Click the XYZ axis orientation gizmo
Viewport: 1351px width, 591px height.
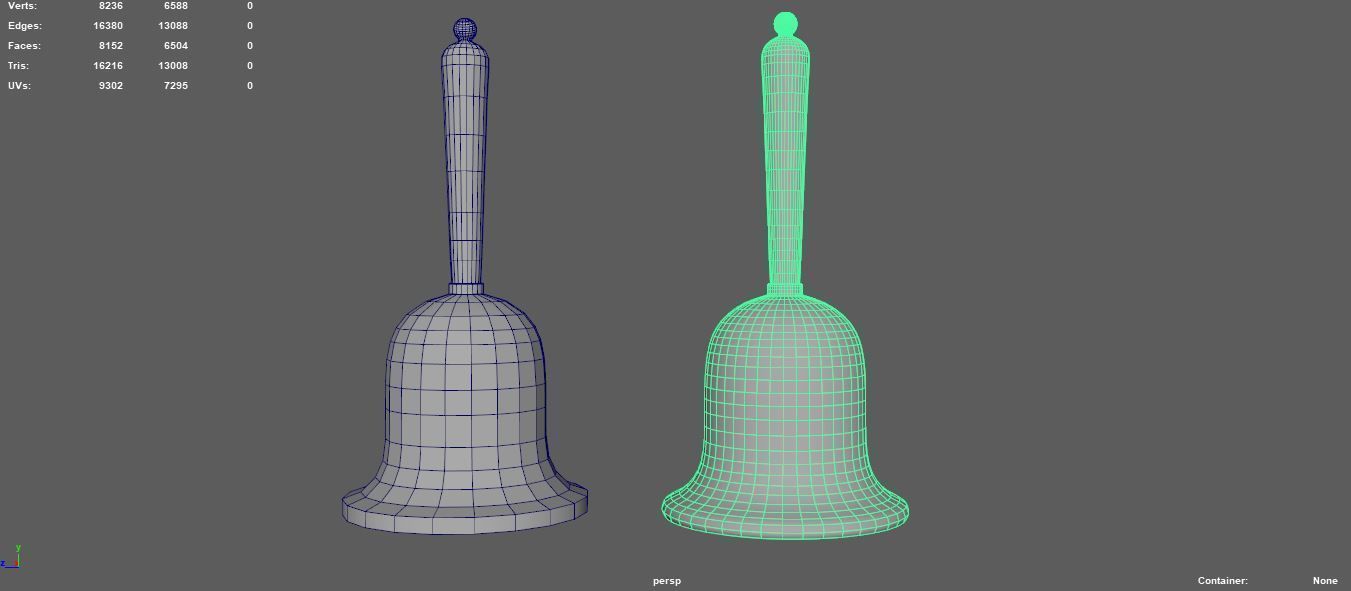pyautogui.click(x=11, y=557)
